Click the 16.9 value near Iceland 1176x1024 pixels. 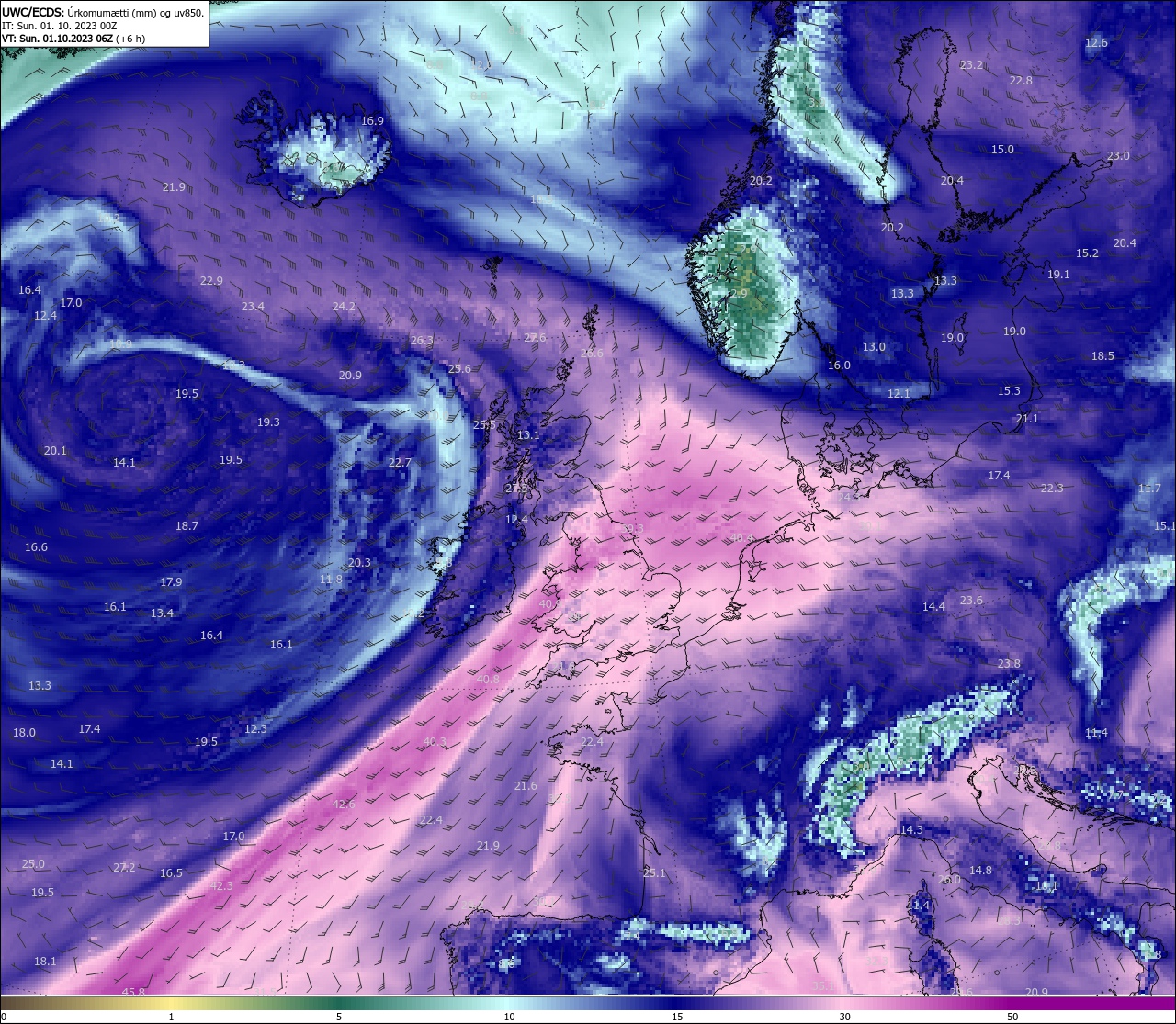point(372,121)
